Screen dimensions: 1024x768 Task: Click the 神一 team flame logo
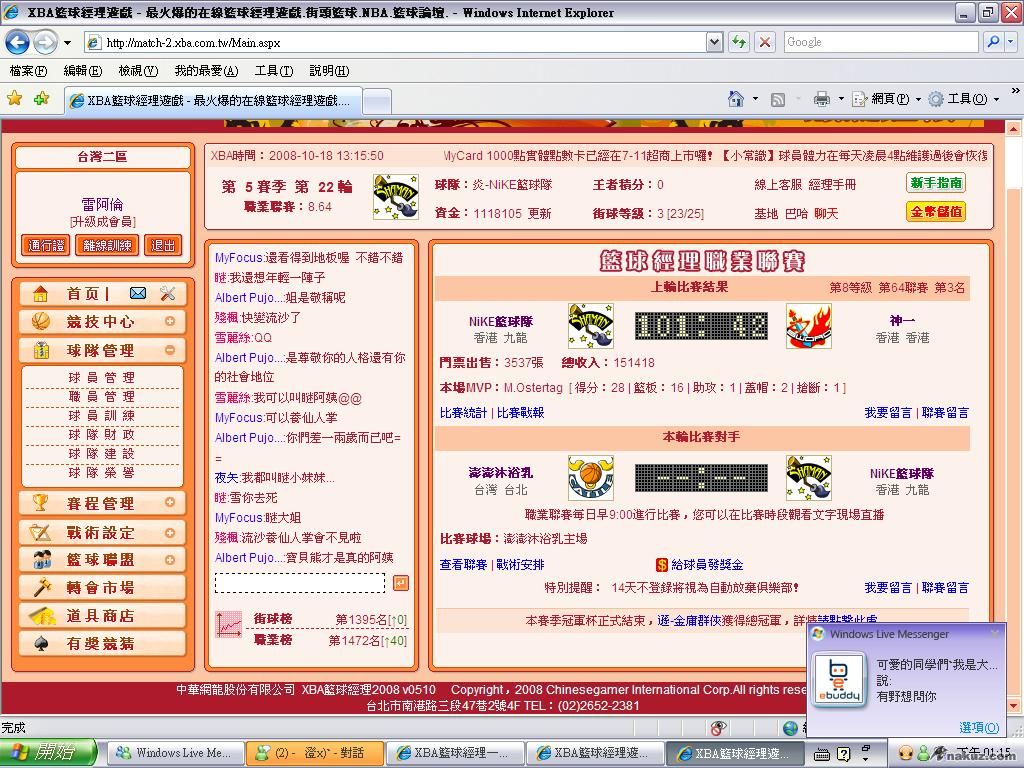pyautogui.click(x=808, y=326)
